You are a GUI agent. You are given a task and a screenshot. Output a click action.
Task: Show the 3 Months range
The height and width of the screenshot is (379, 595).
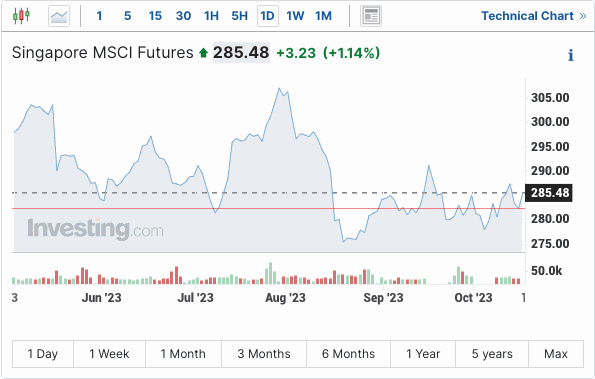click(x=264, y=354)
